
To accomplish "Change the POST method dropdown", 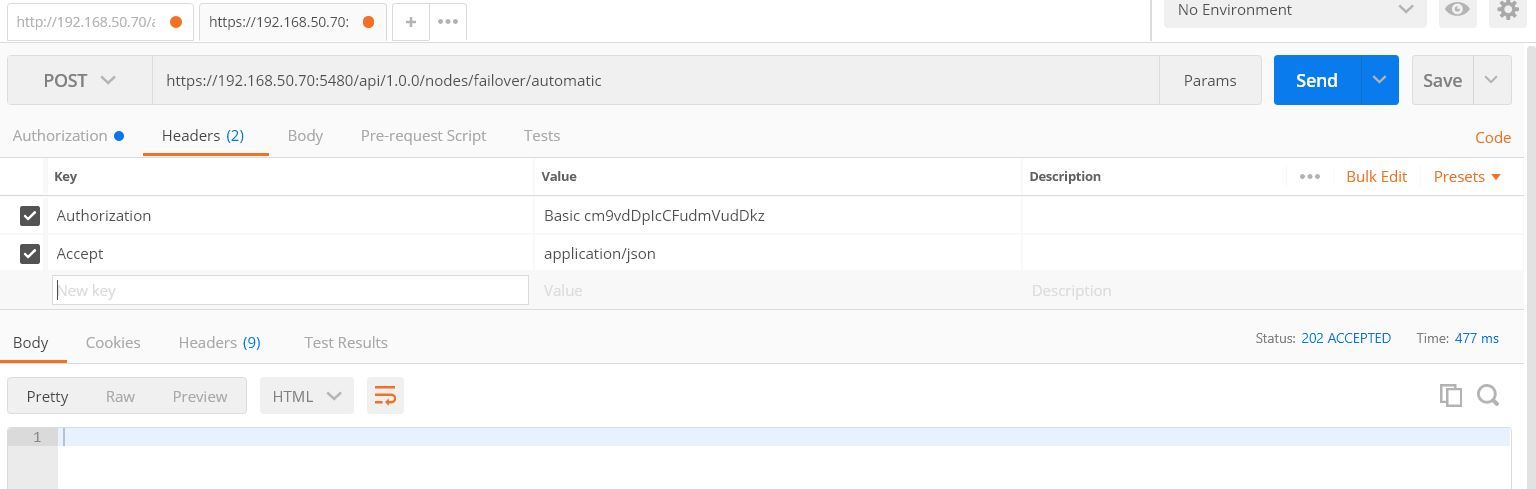I will click(79, 80).
